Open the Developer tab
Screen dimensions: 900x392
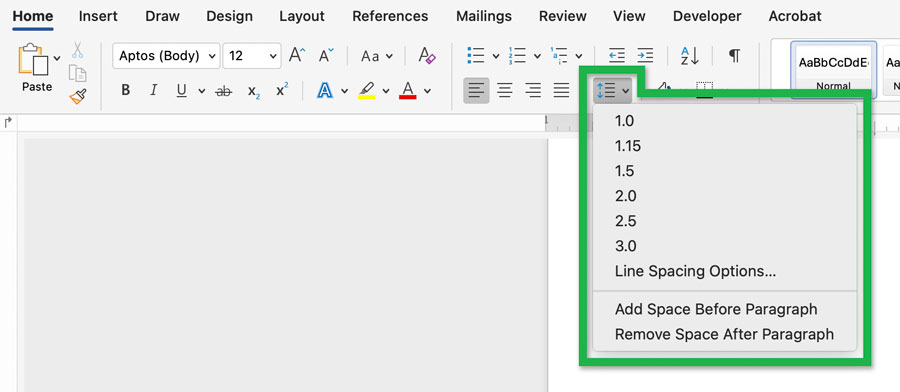707,16
